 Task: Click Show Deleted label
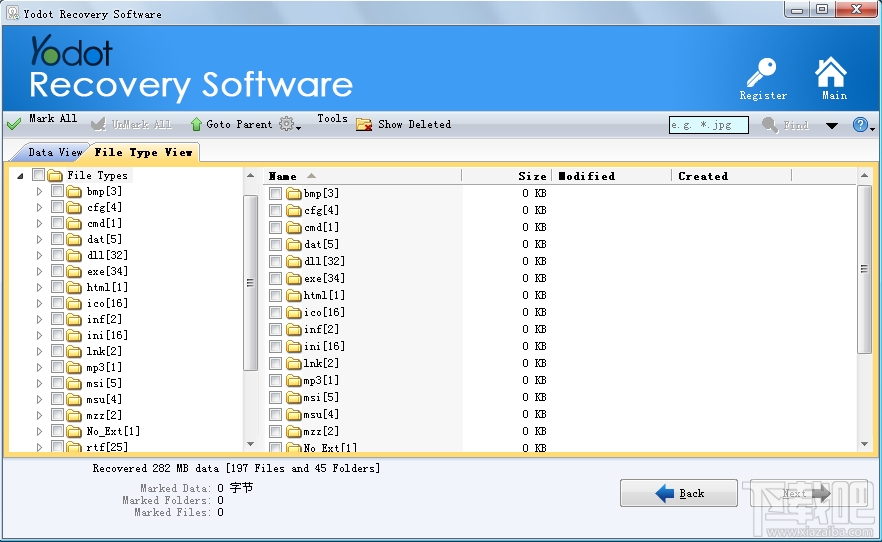point(415,124)
